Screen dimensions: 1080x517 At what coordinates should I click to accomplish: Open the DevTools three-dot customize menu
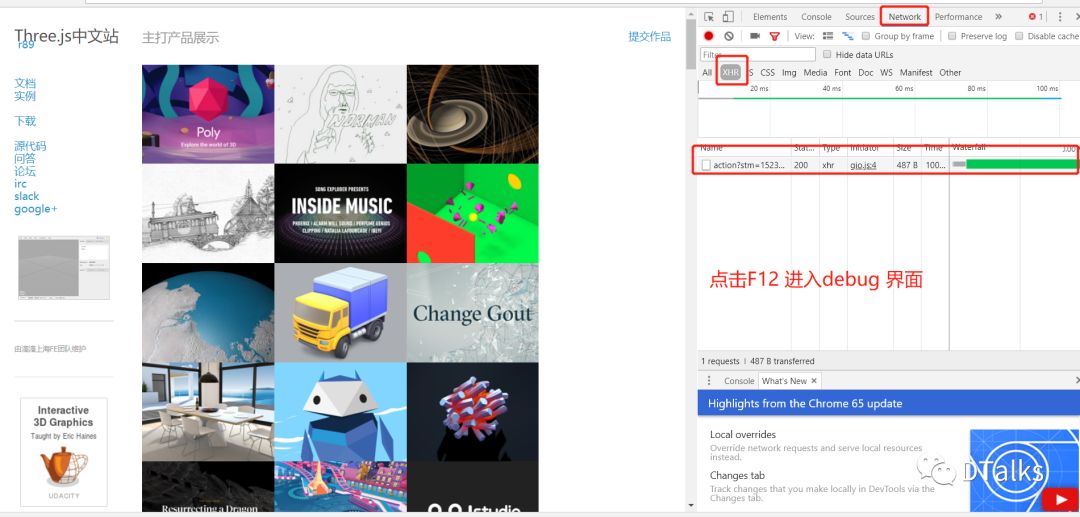tap(1060, 17)
